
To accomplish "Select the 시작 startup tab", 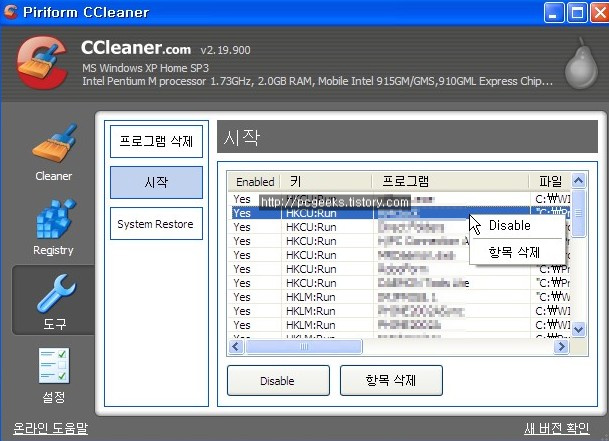I will 156,182.
